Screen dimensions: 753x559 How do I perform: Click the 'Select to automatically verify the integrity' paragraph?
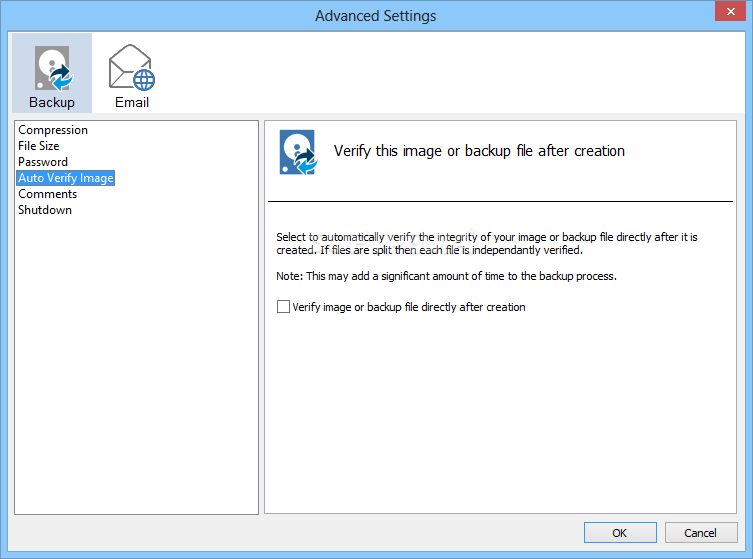click(486, 243)
